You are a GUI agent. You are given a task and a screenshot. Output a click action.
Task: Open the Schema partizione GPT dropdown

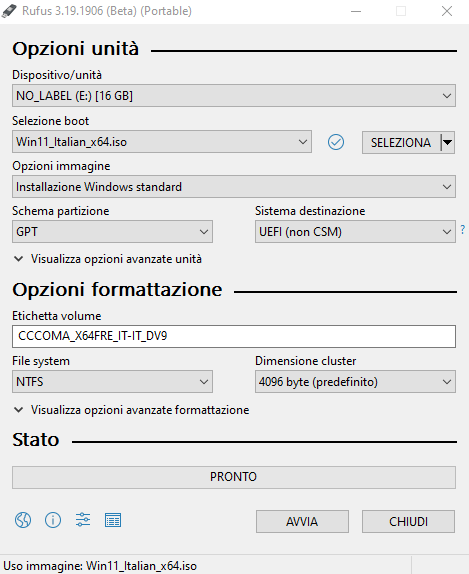tap(112, 231)
